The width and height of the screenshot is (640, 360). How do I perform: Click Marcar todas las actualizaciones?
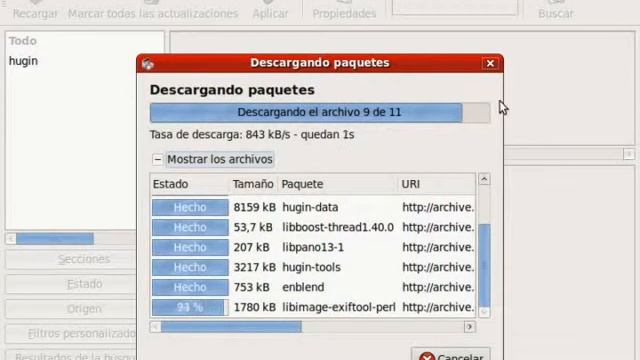pyautogui.click(x=153, y=10)
